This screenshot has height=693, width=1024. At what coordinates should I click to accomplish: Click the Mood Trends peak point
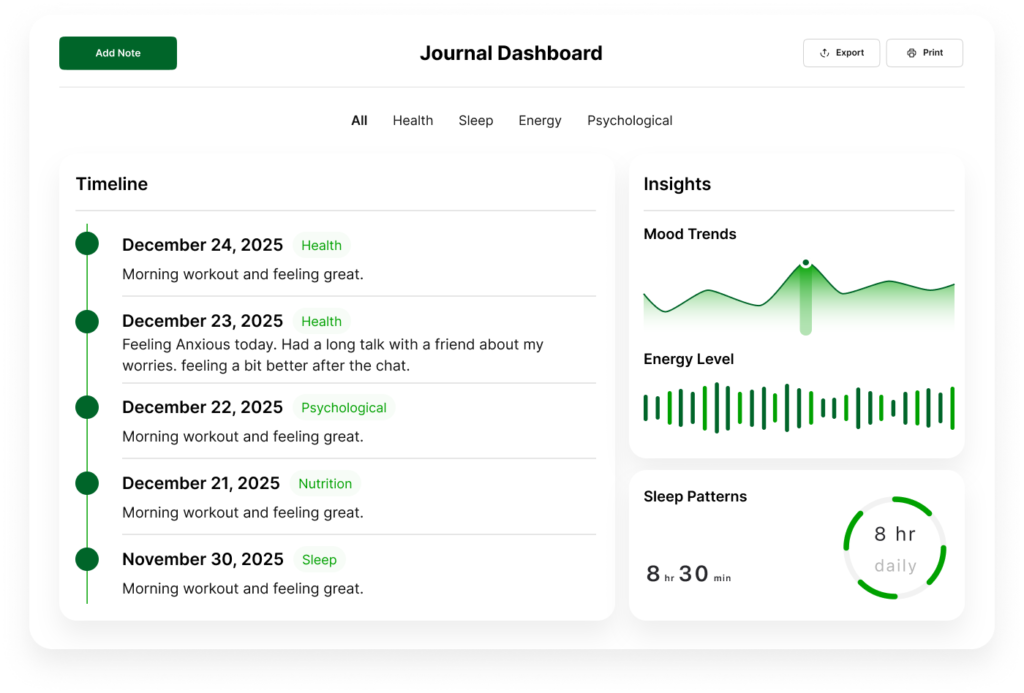(x=805, y=264)
